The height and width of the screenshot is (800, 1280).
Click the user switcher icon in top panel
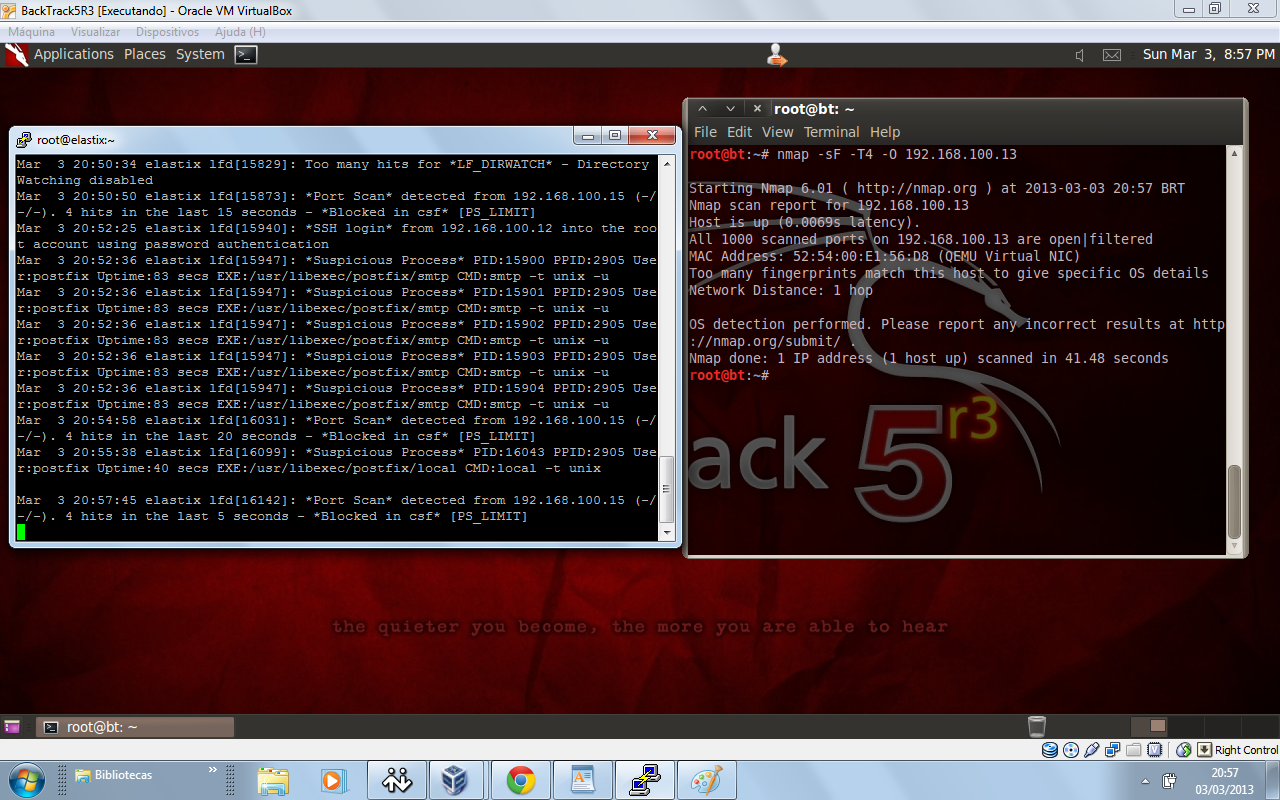777,55
